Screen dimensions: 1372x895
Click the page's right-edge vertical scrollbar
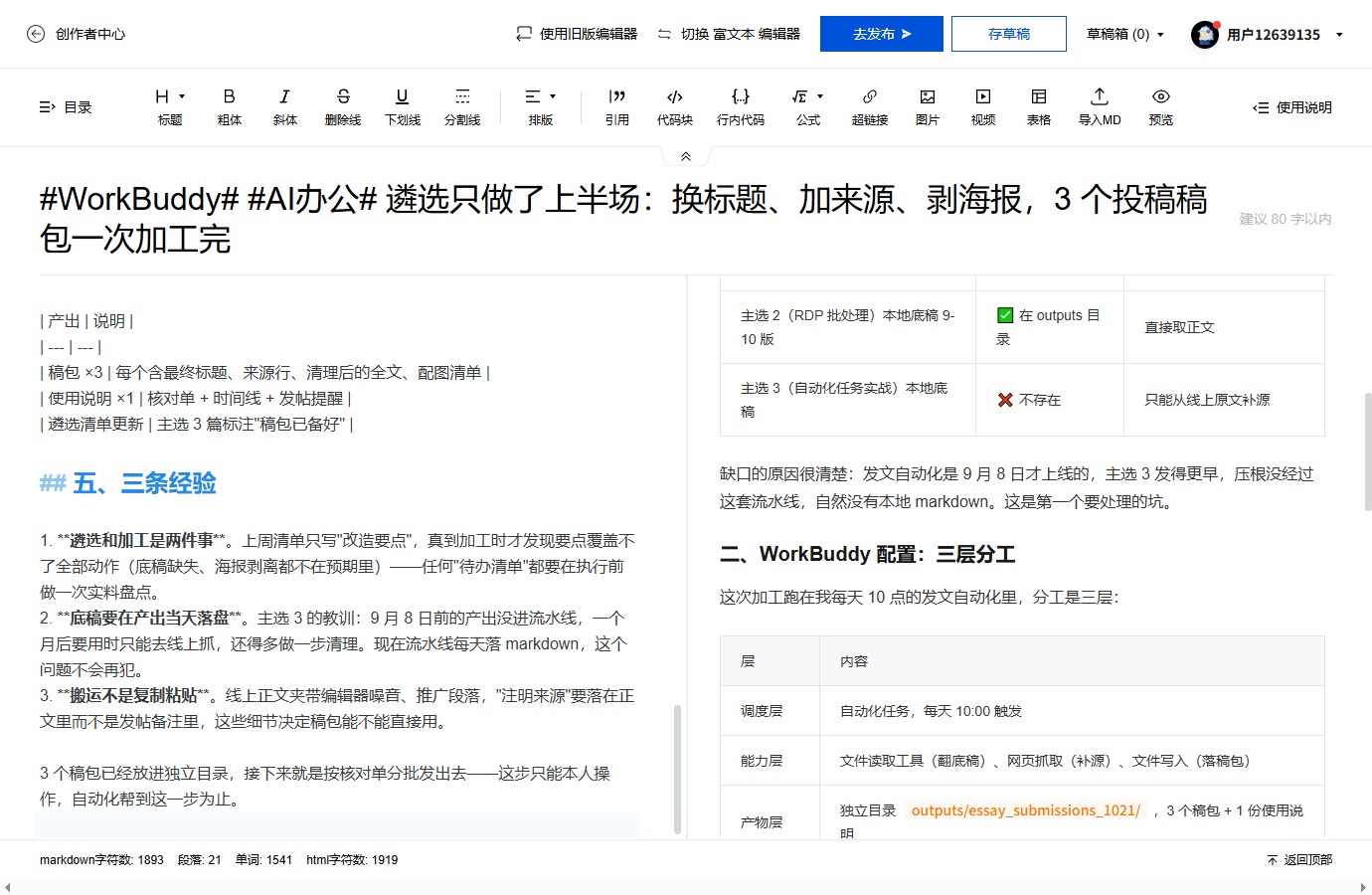click(1368, 451)
